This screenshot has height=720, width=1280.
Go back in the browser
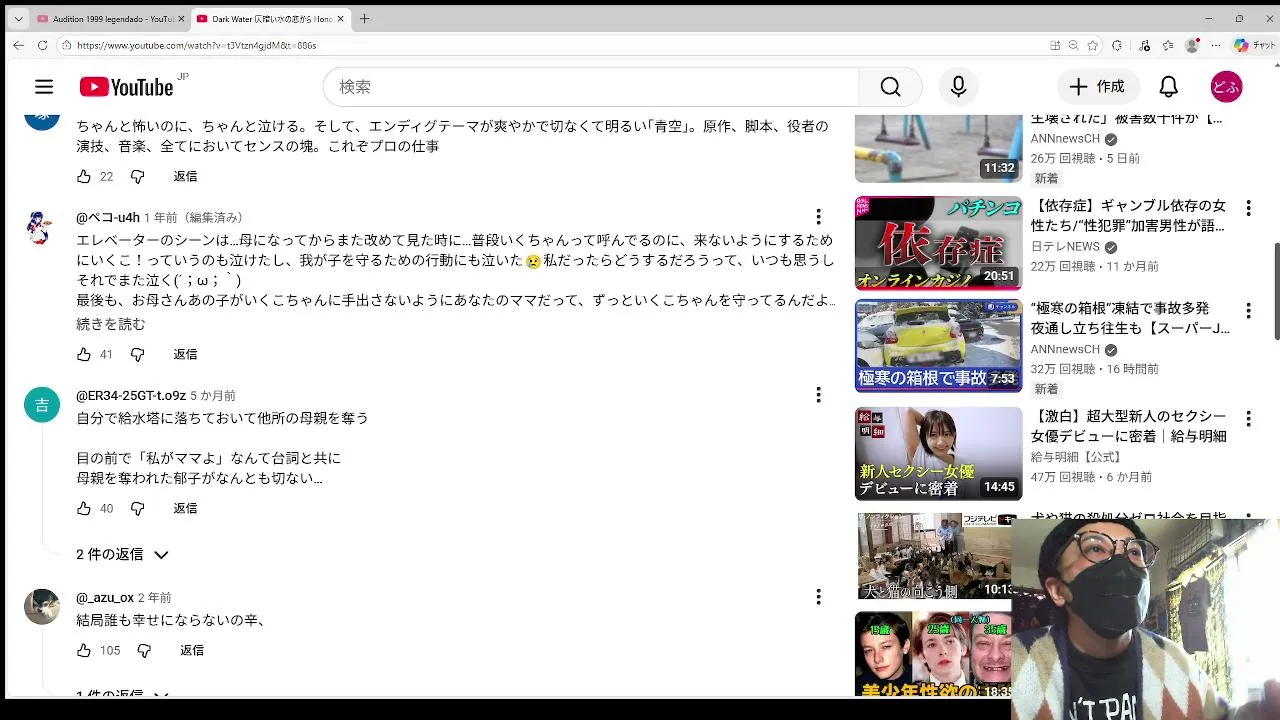pos(18,45)
